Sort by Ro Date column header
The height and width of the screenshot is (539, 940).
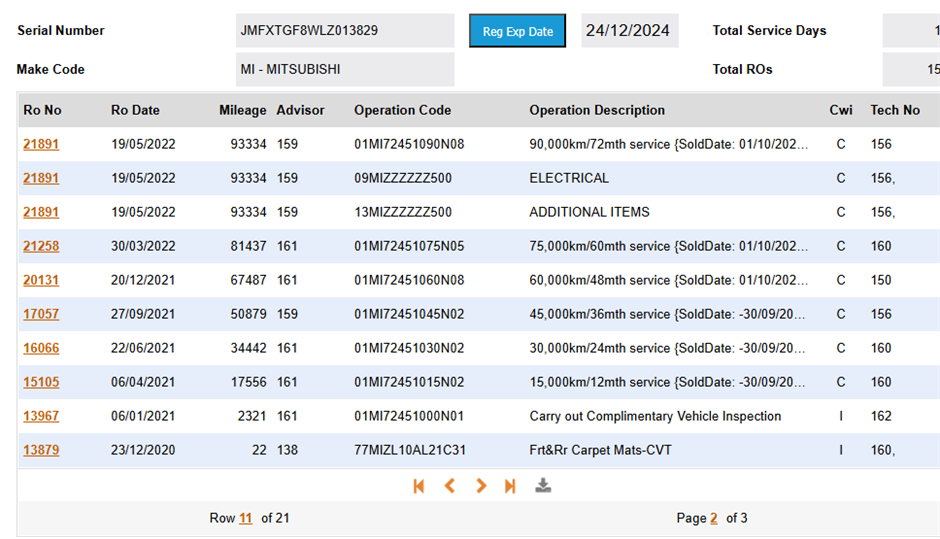tap(135, 110)
